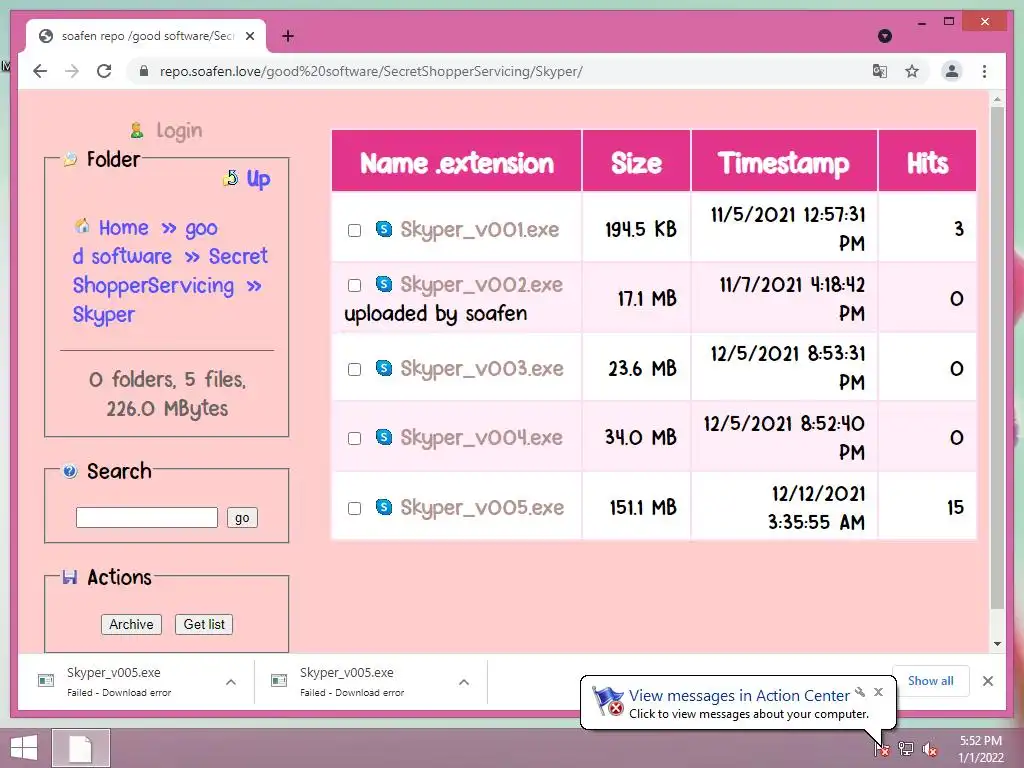The width and height of the screenshot is (1024, 768).
Task: Check the Skyper_v005.exe checkbox
Action: tap(355, 508)
